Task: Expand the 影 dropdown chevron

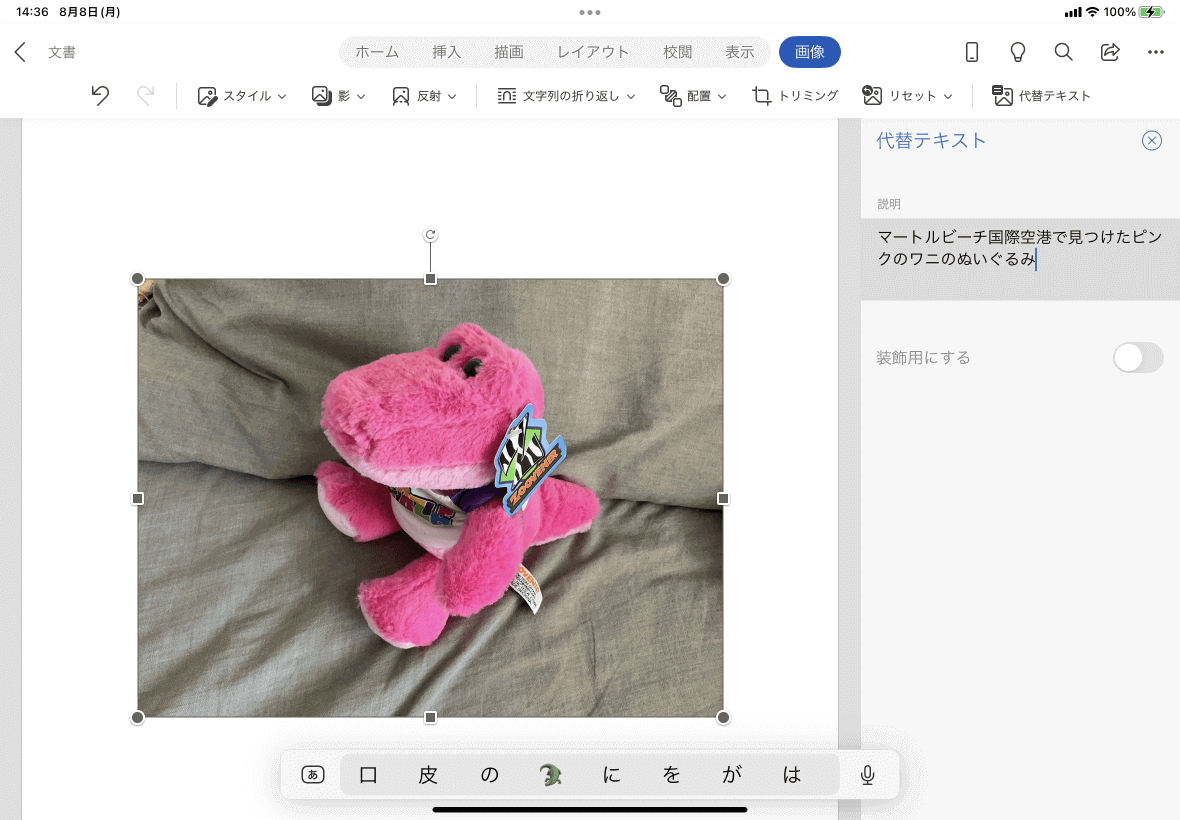Action: click(361, 96)
